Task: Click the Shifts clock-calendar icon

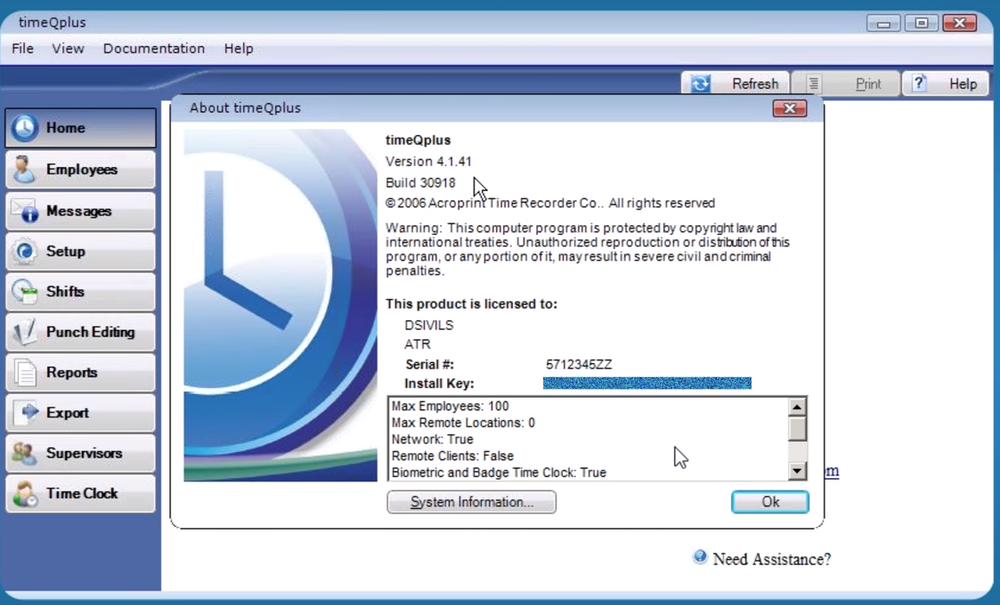Action: tap(24, 291)
